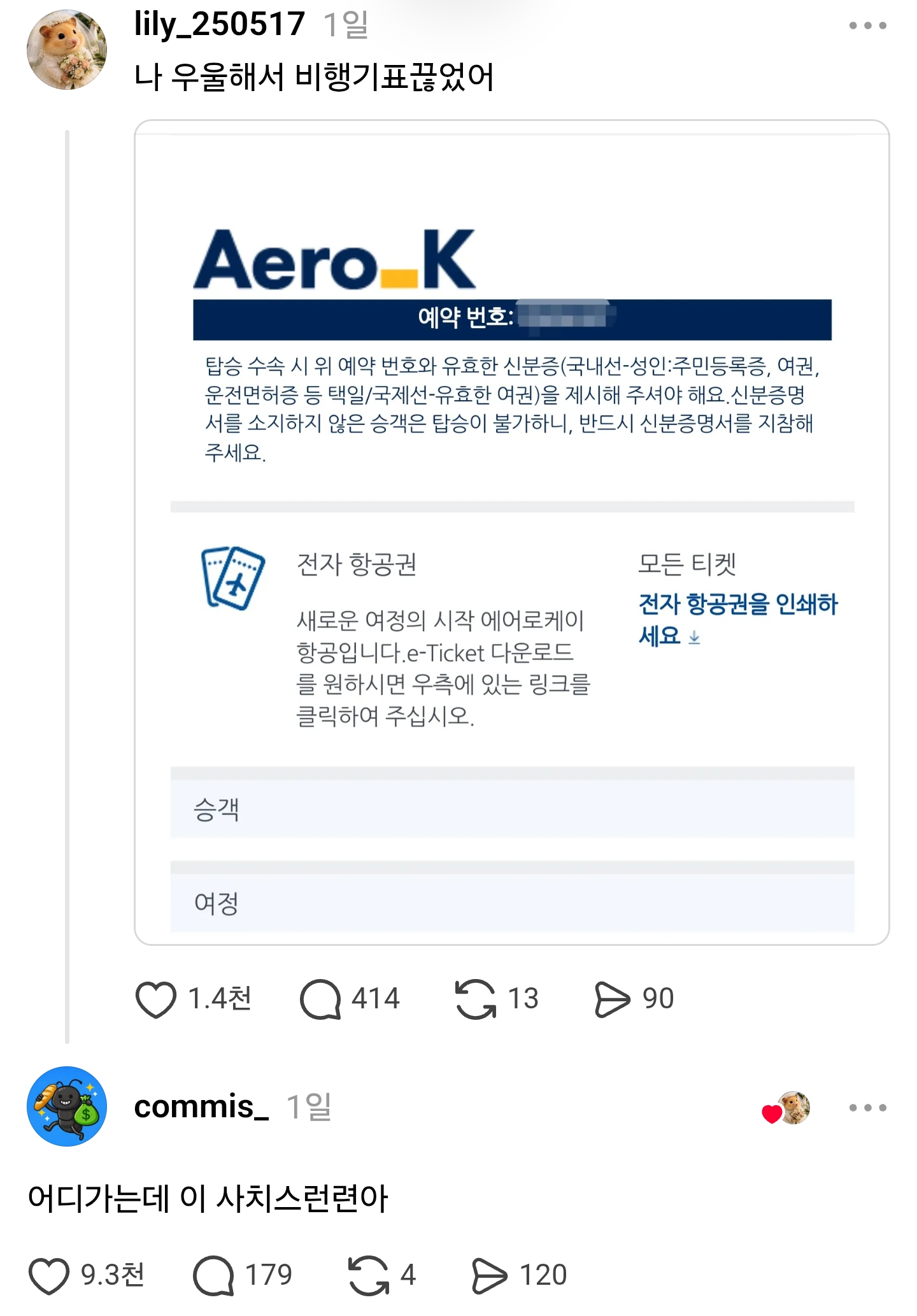Open the lily_250517 username link
This screenshot has height=1316, width=917.
[220, 24]
